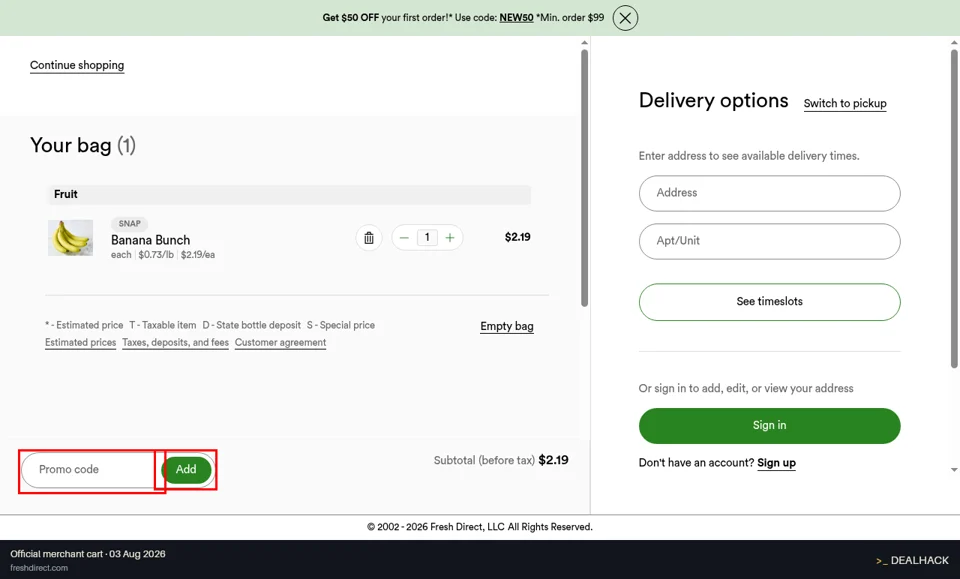
Task: Focus the Apt/Unit input field
Action: point(770,241)
